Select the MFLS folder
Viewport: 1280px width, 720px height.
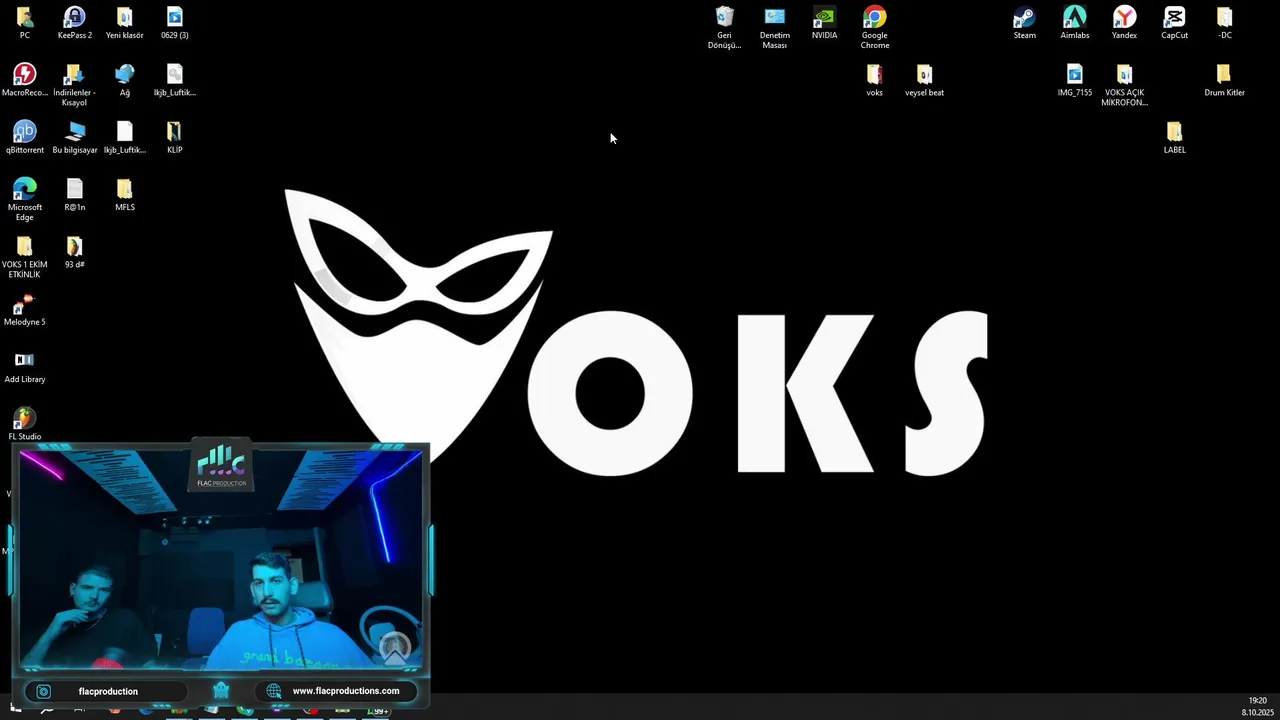pos(125,195)
